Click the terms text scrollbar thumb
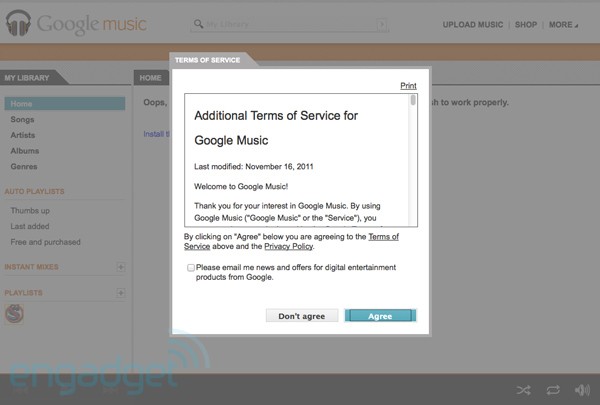This screenshot has width=600, height=405. pos(413,100)
